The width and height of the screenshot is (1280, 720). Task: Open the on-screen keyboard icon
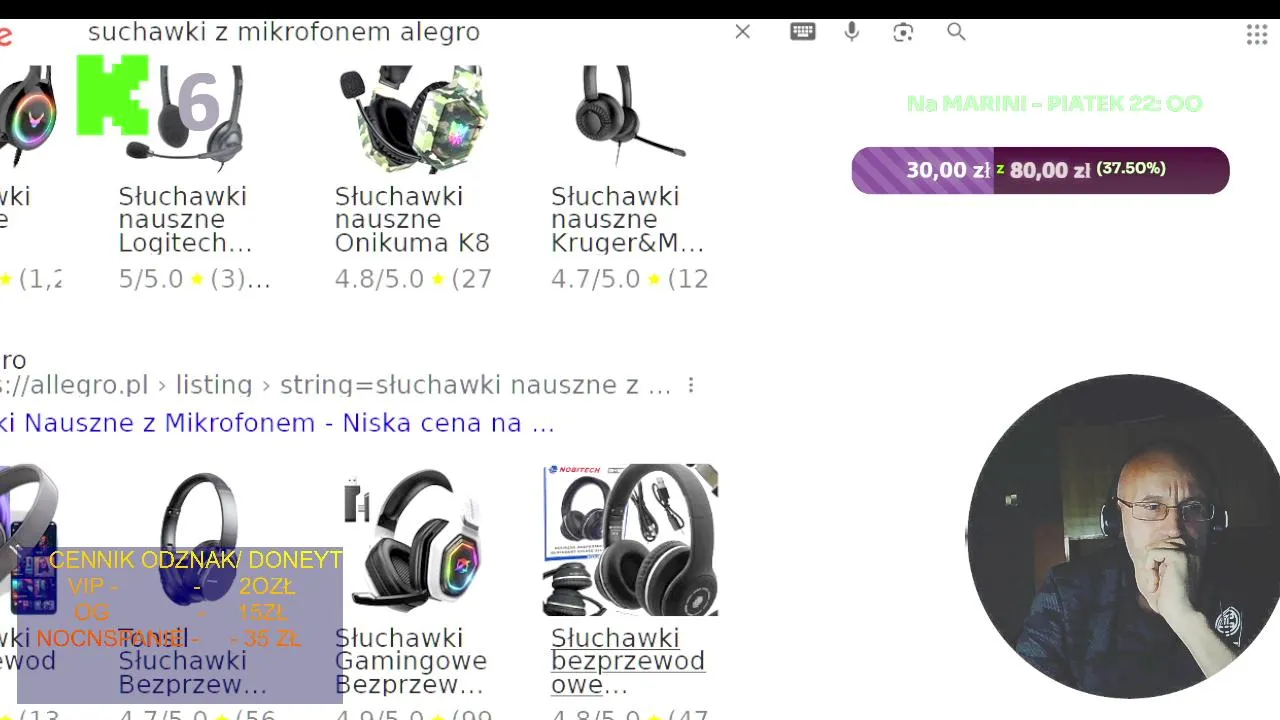coord(802,31)
